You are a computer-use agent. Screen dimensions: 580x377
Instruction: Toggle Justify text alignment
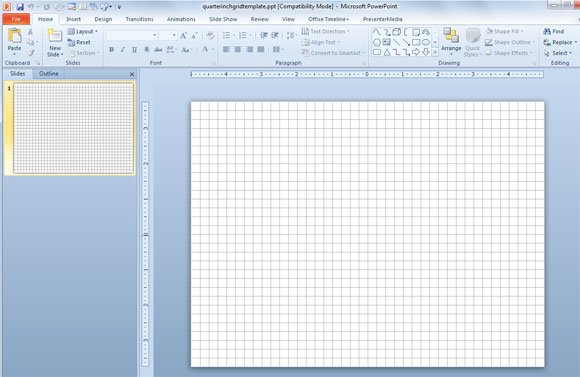(x=261, y=49)
